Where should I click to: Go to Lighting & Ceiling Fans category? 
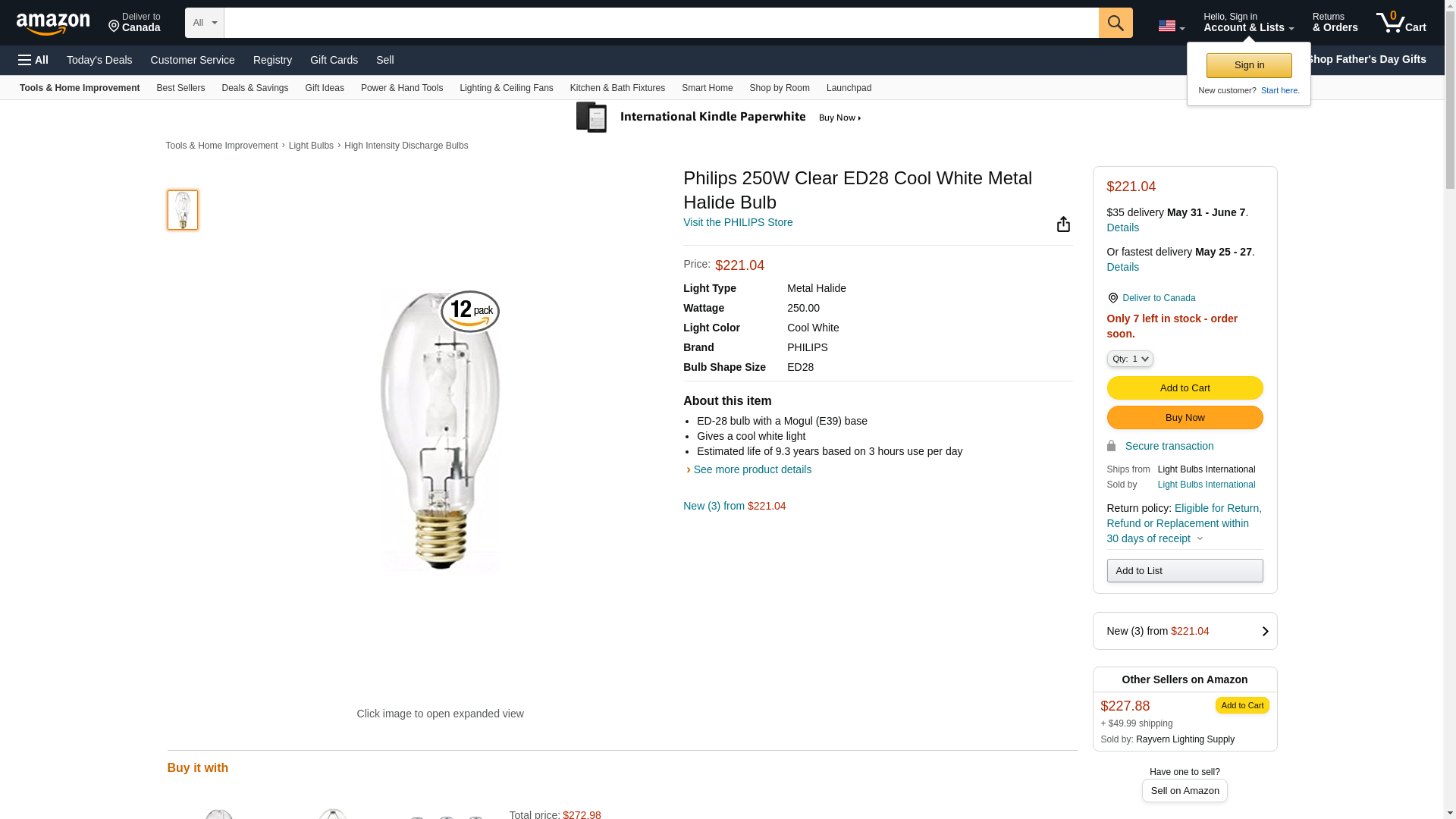pos(506,88)
